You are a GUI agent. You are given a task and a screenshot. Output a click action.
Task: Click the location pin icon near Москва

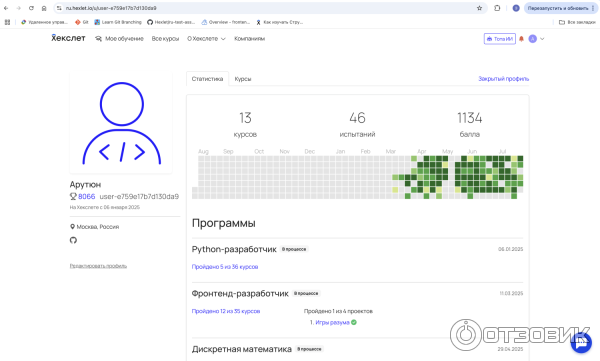click(72, 227)
